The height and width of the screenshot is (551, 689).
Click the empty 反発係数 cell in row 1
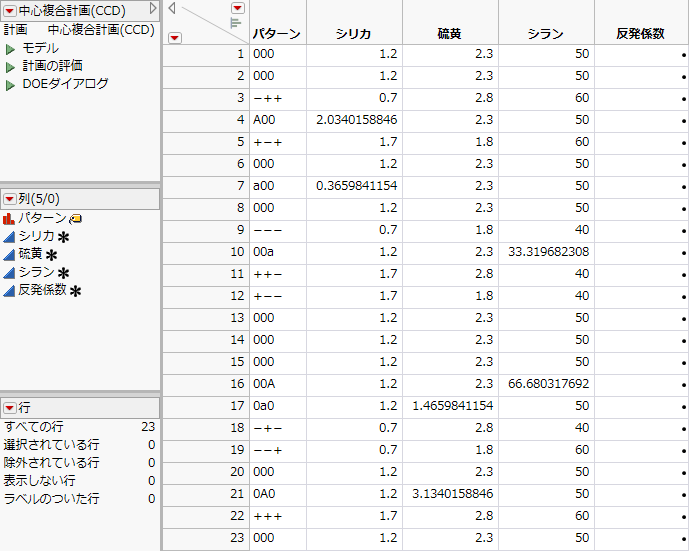click(x=640, y=54)
